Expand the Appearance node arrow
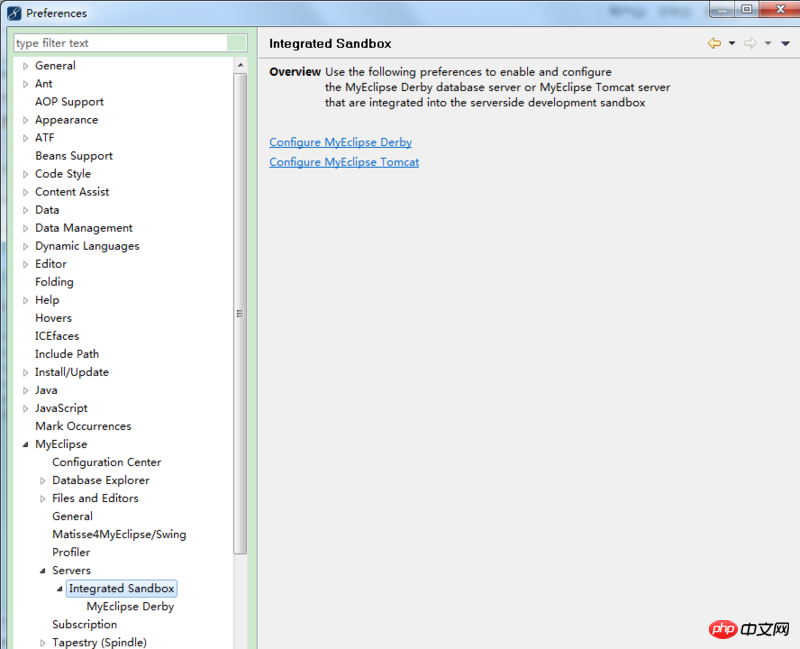Screen dimensions: 800x649 pyautogui.click(x=26, y=120)
